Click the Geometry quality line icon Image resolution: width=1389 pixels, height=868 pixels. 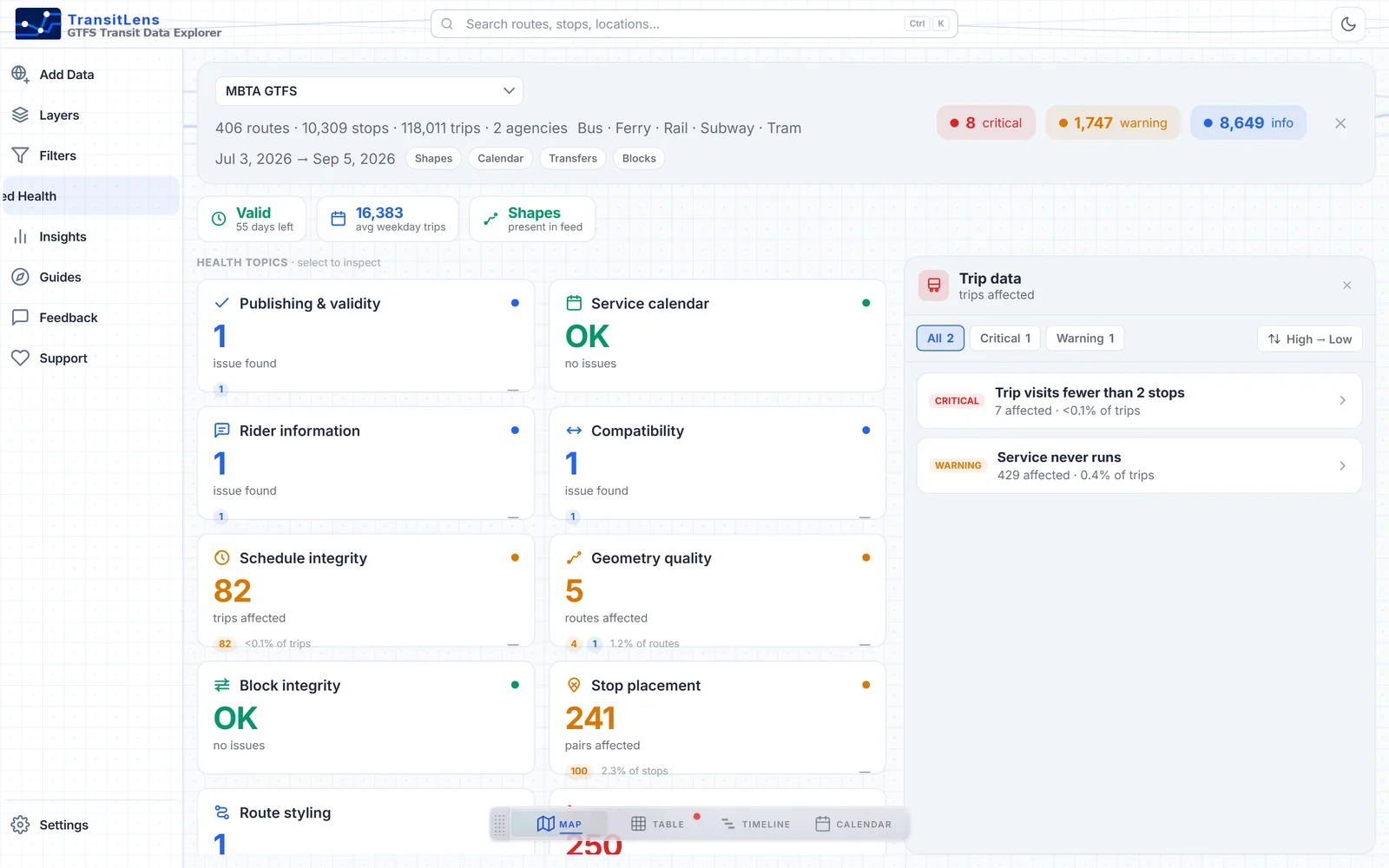click(574, 558)
